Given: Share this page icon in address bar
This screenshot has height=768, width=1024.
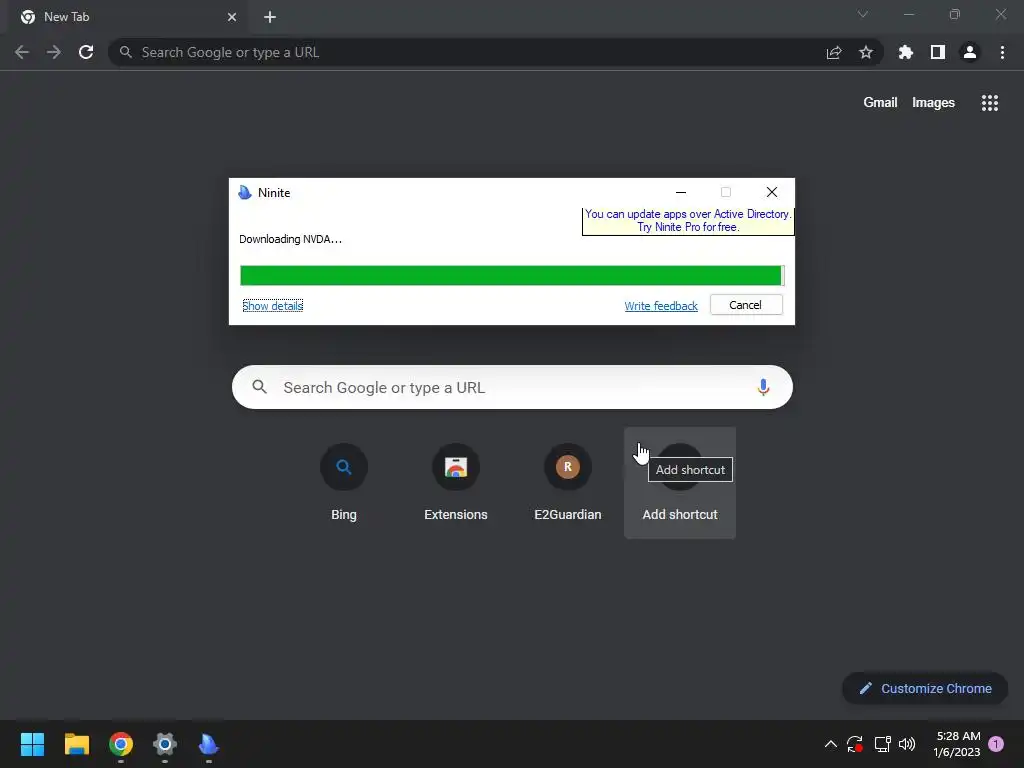Looking at the screenshot, I should click(834, 52).
